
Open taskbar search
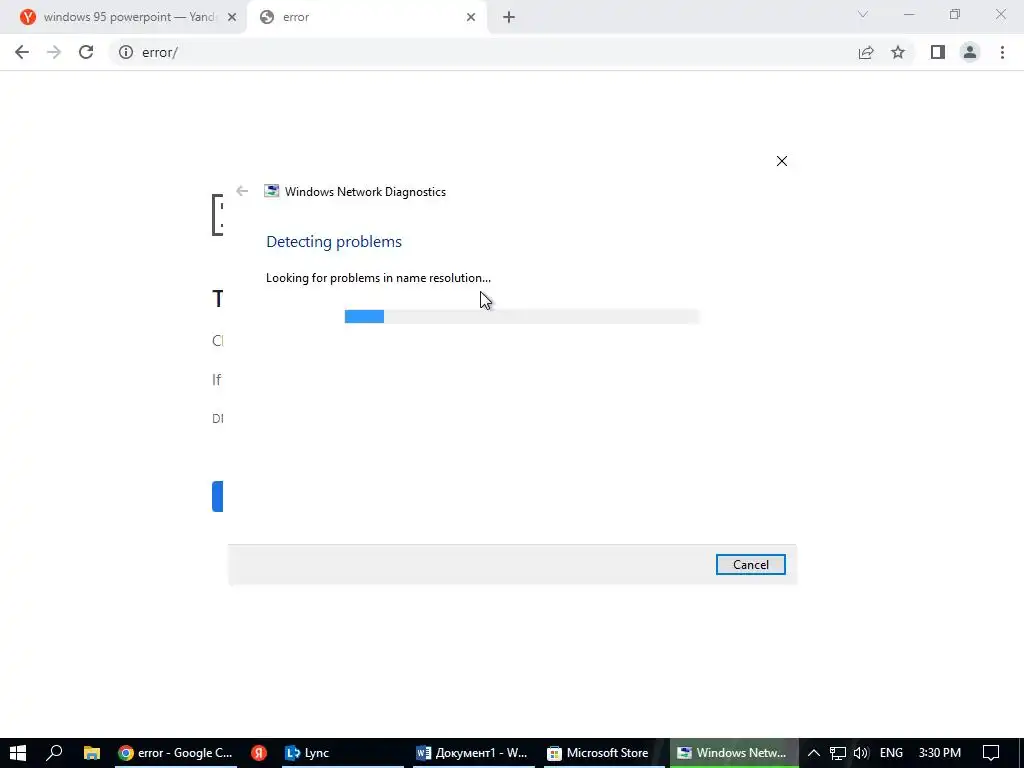coord(54,753)
